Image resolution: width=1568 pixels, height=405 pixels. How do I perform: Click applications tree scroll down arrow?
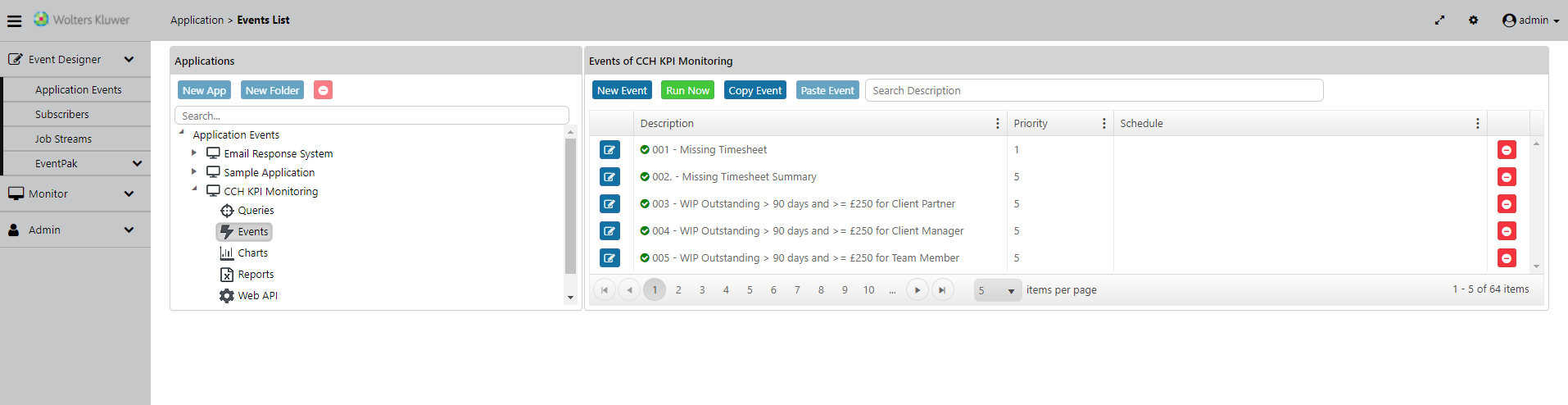[570, 298]
